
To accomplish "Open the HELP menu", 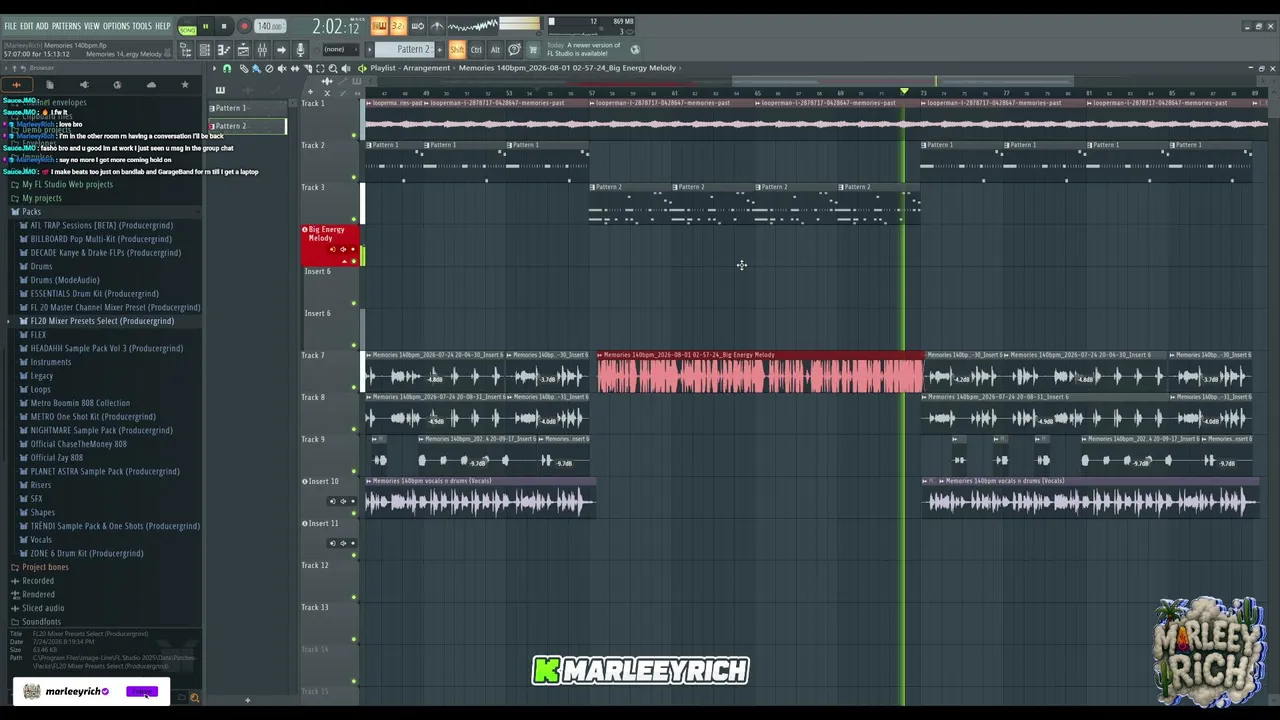I will (x=163, y=26).
